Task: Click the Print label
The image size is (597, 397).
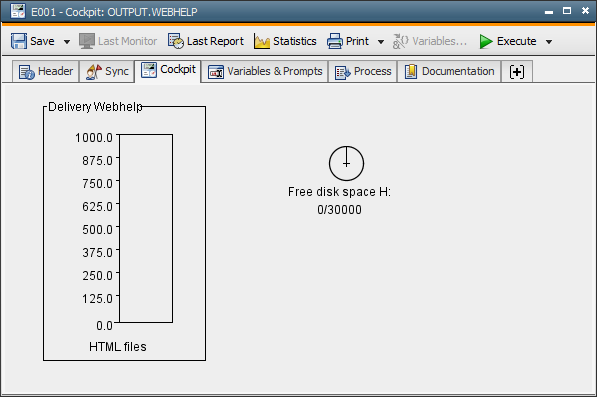Action: (x=357, y=41)
